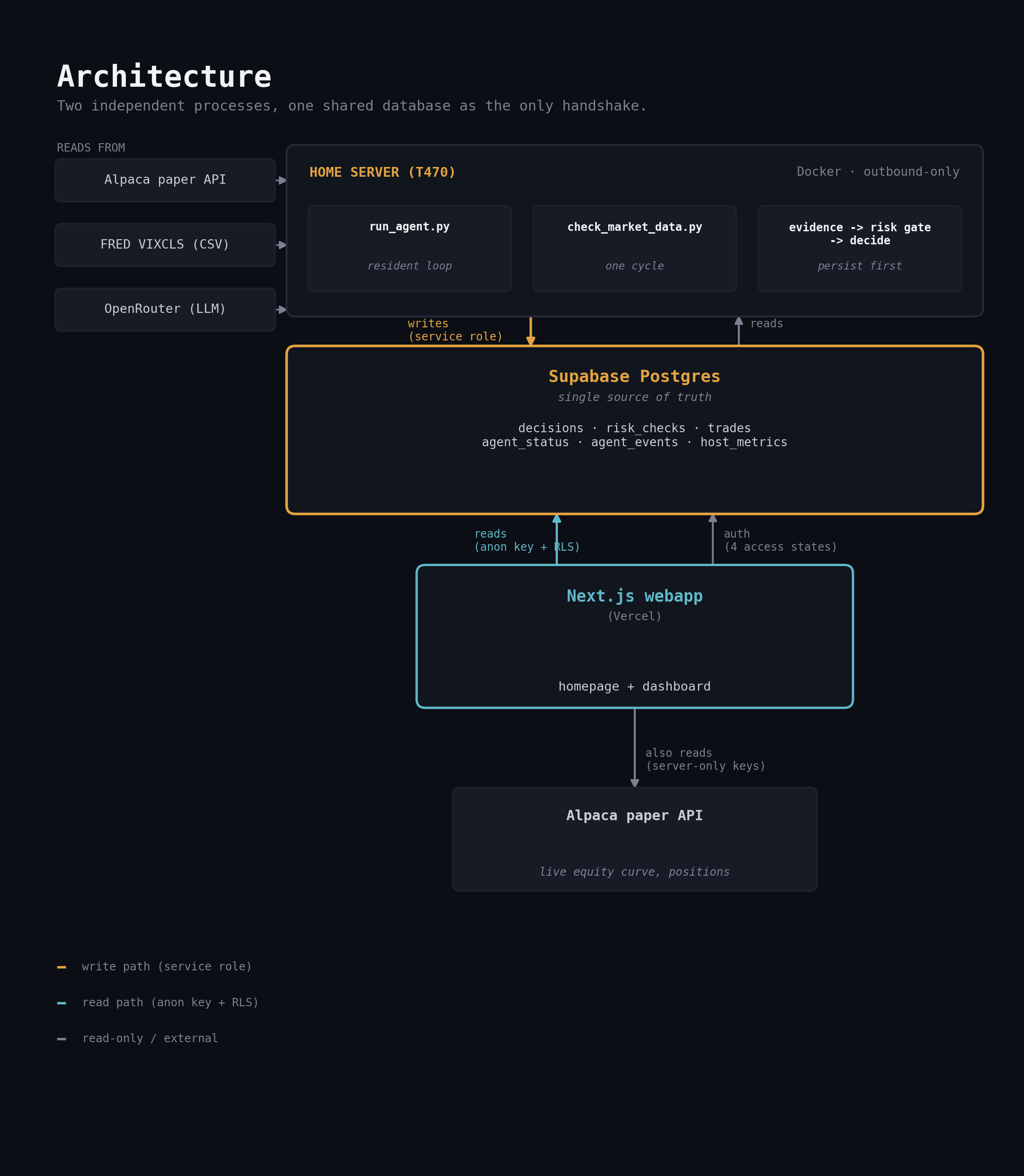
Task: Select the FRED VIXCLS (CSV) source box
Action: point(165,245)
